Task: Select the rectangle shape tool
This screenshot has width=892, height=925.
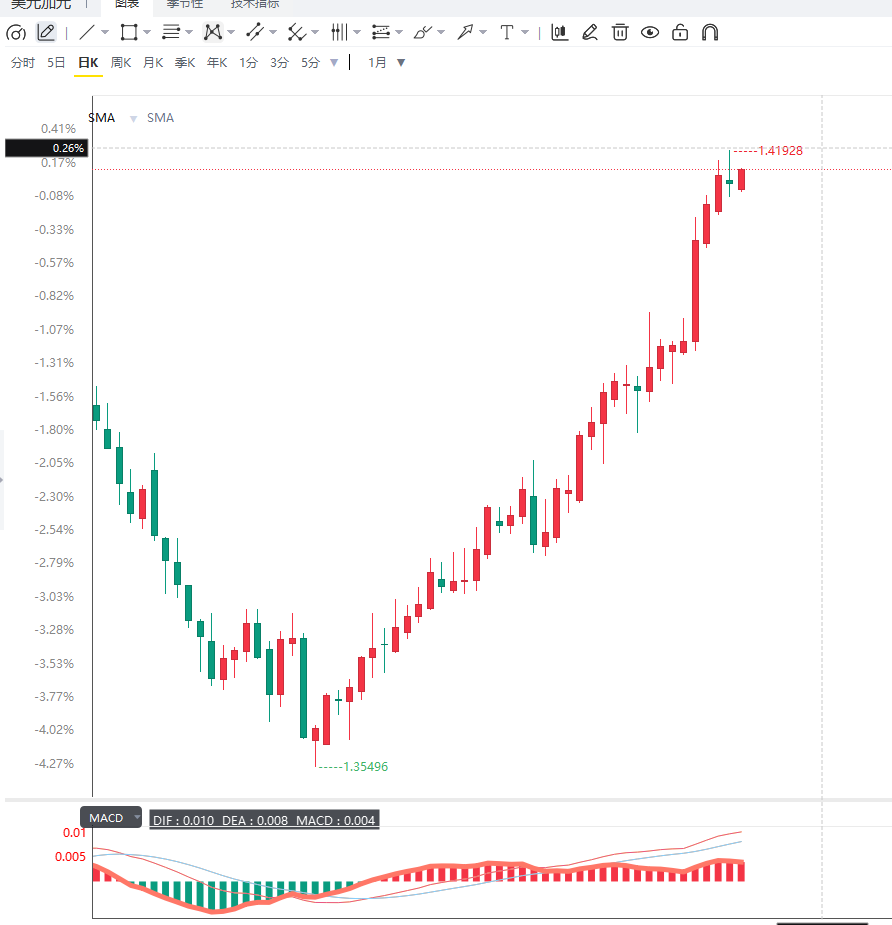Action: (x=129, y=32)
